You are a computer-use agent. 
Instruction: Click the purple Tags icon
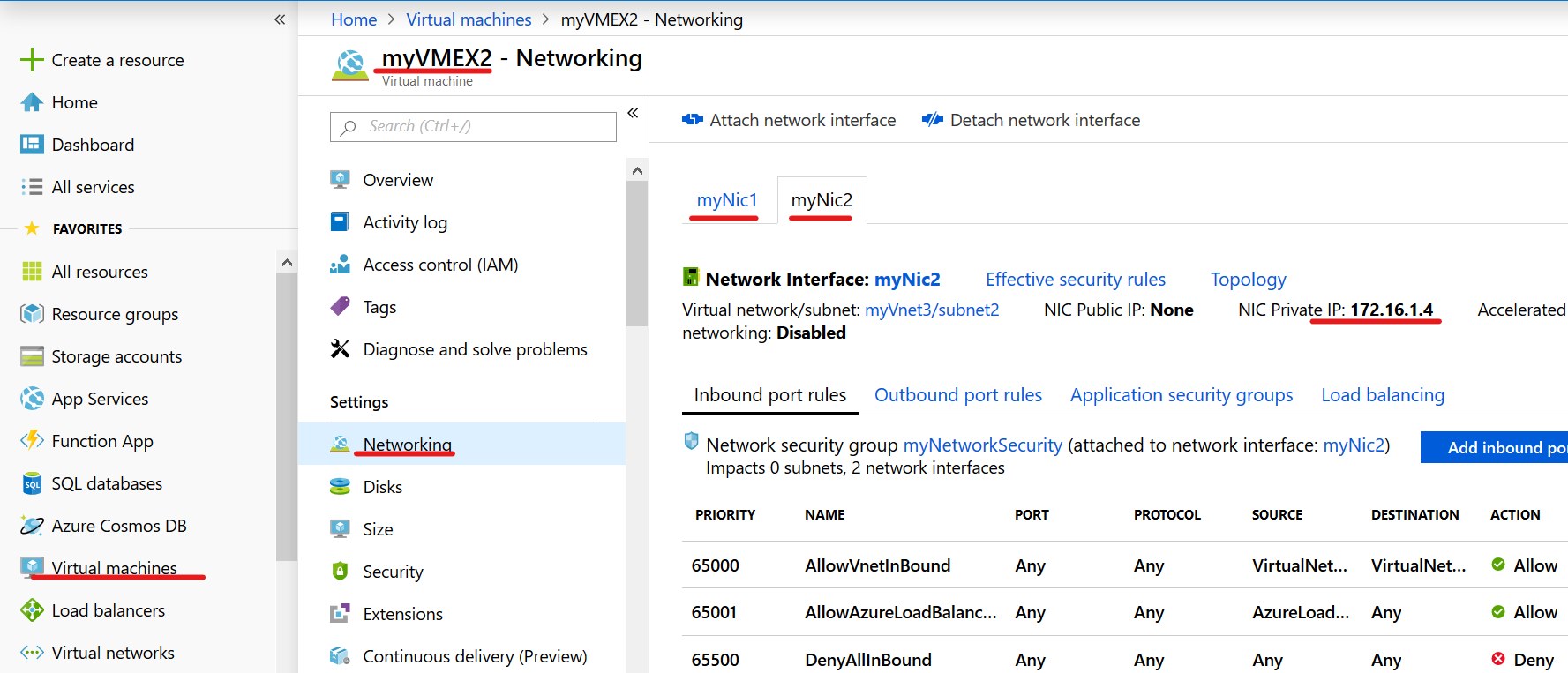[x=340, y=307]
